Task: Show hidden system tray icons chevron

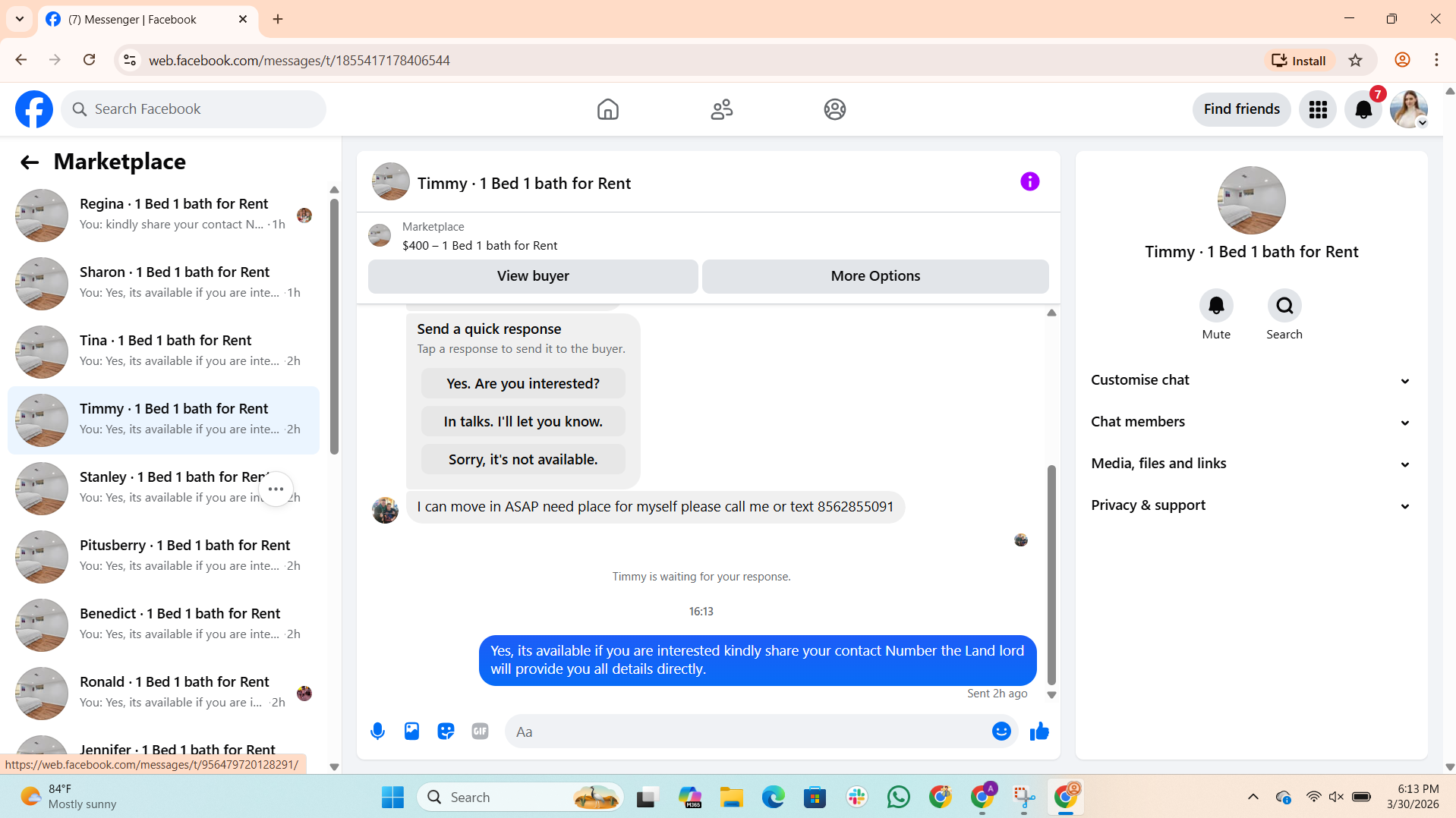Action: click(1253, 797)
